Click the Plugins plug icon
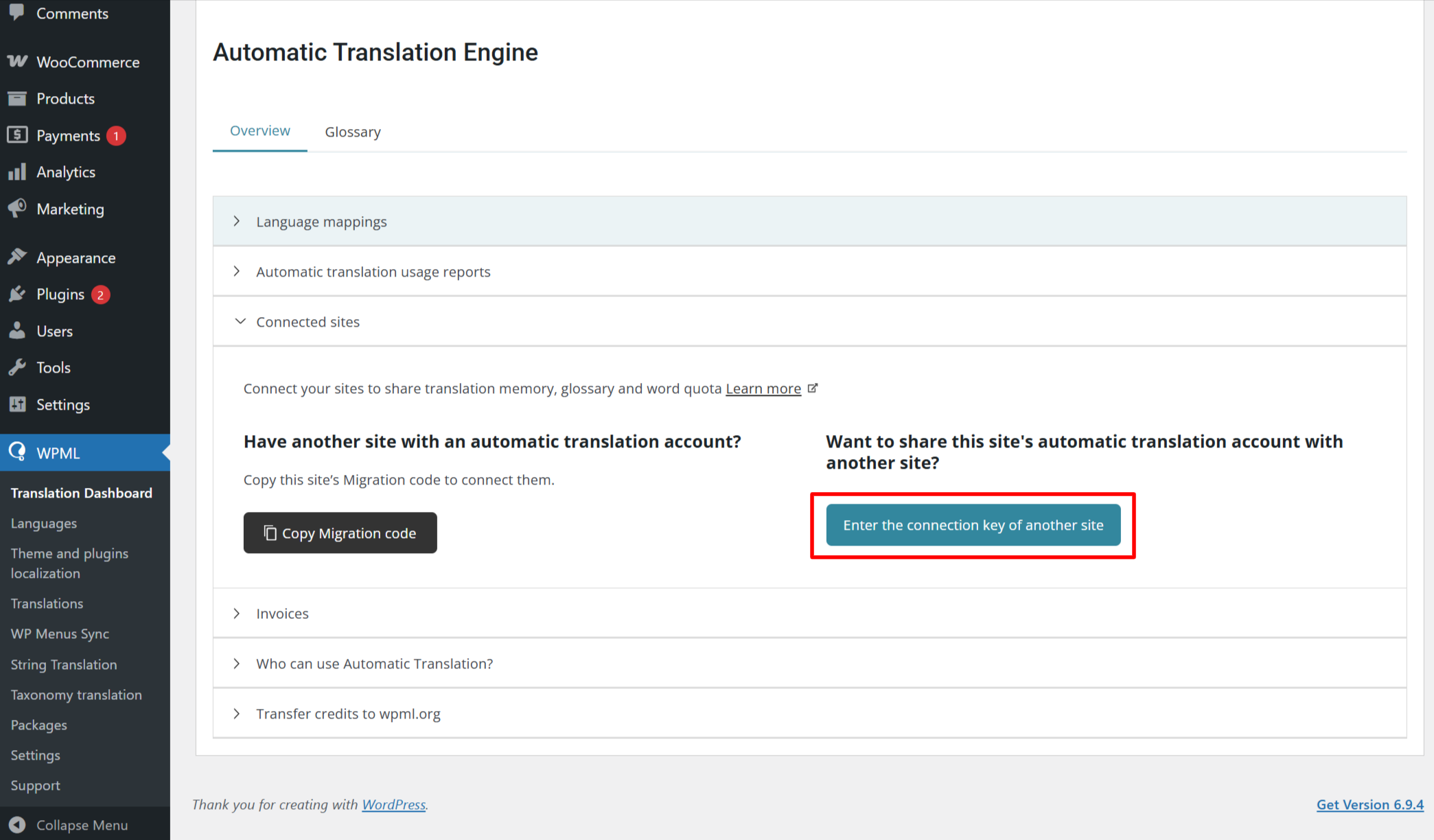This screenshot has height=840, width=1434. [17, 294]
